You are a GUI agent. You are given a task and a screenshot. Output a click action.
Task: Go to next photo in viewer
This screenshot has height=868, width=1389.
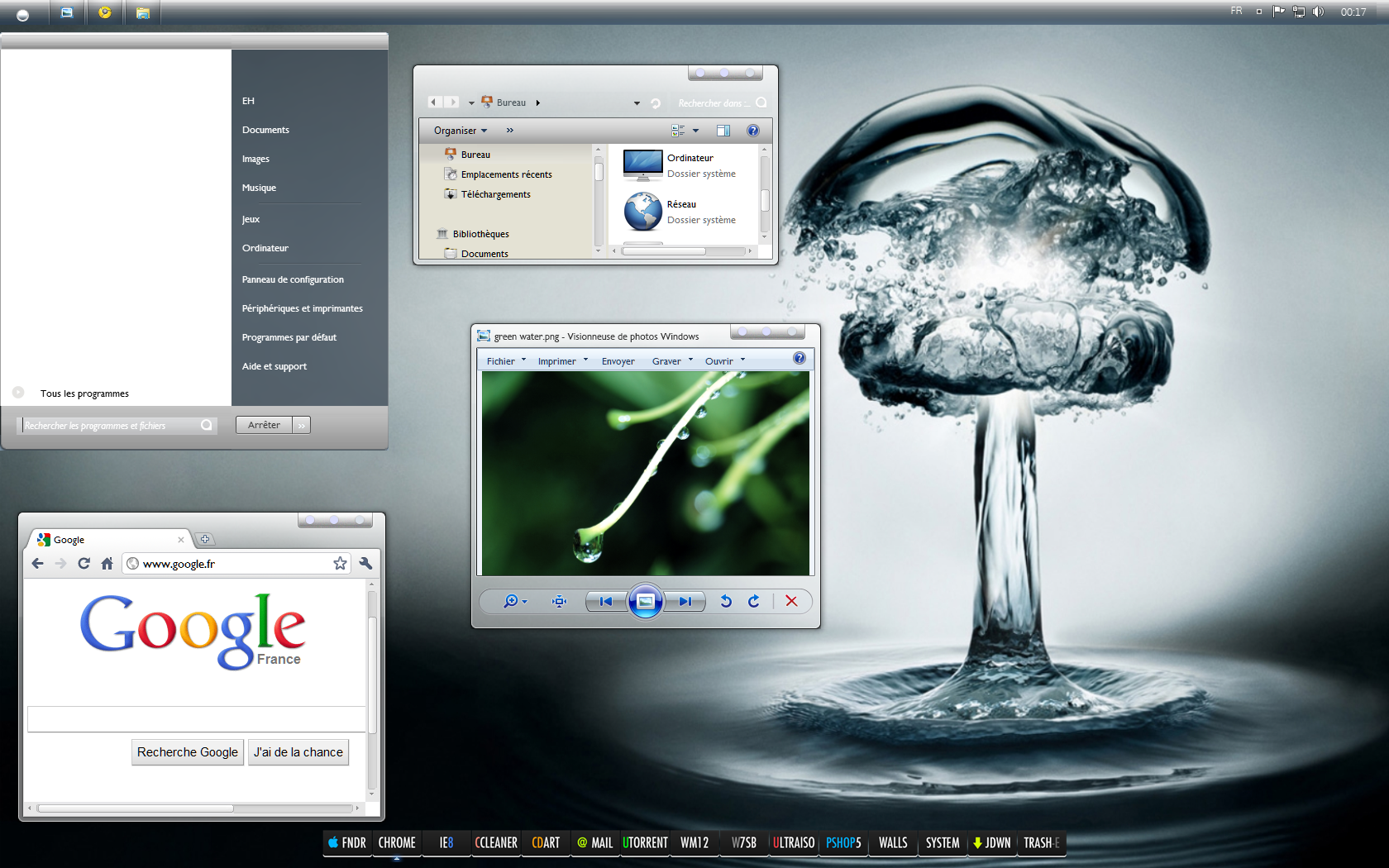pos(685,601)
